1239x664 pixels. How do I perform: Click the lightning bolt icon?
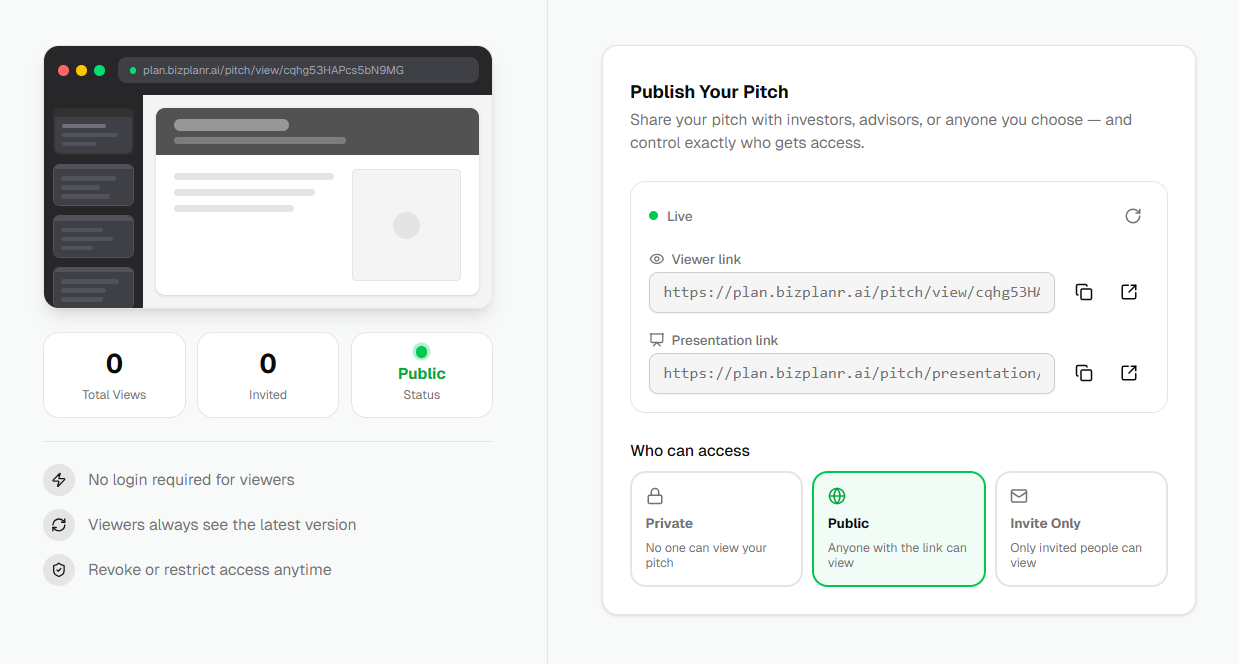[59, 480]
